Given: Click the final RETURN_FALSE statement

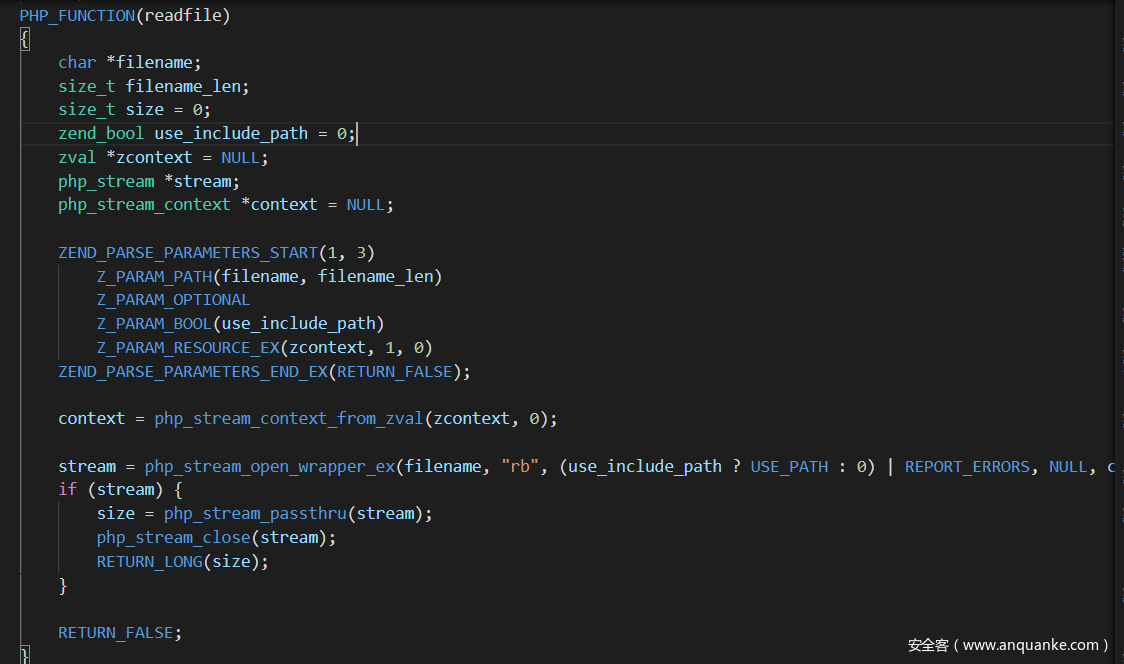Looking at the screenshot, I should (116, 632).
